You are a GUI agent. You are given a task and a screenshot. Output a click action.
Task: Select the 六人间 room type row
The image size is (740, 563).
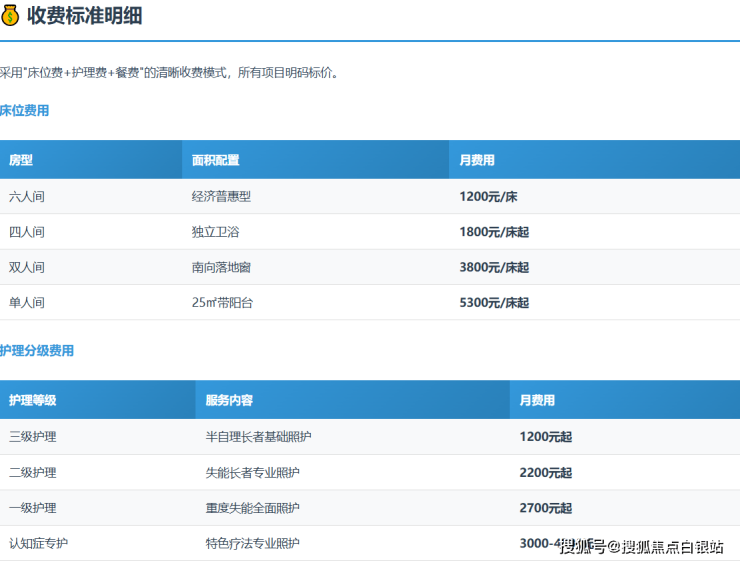(x=27, y=197)
